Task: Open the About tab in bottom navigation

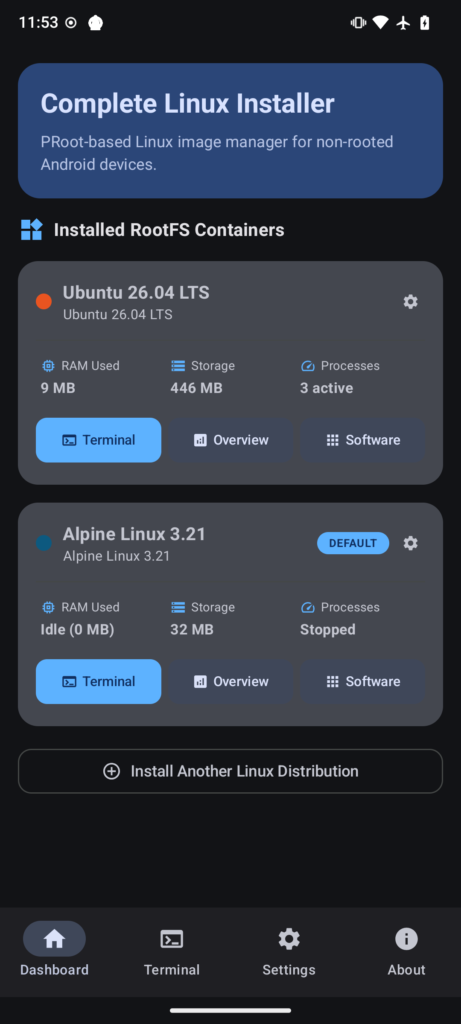Action: [406, 950]
